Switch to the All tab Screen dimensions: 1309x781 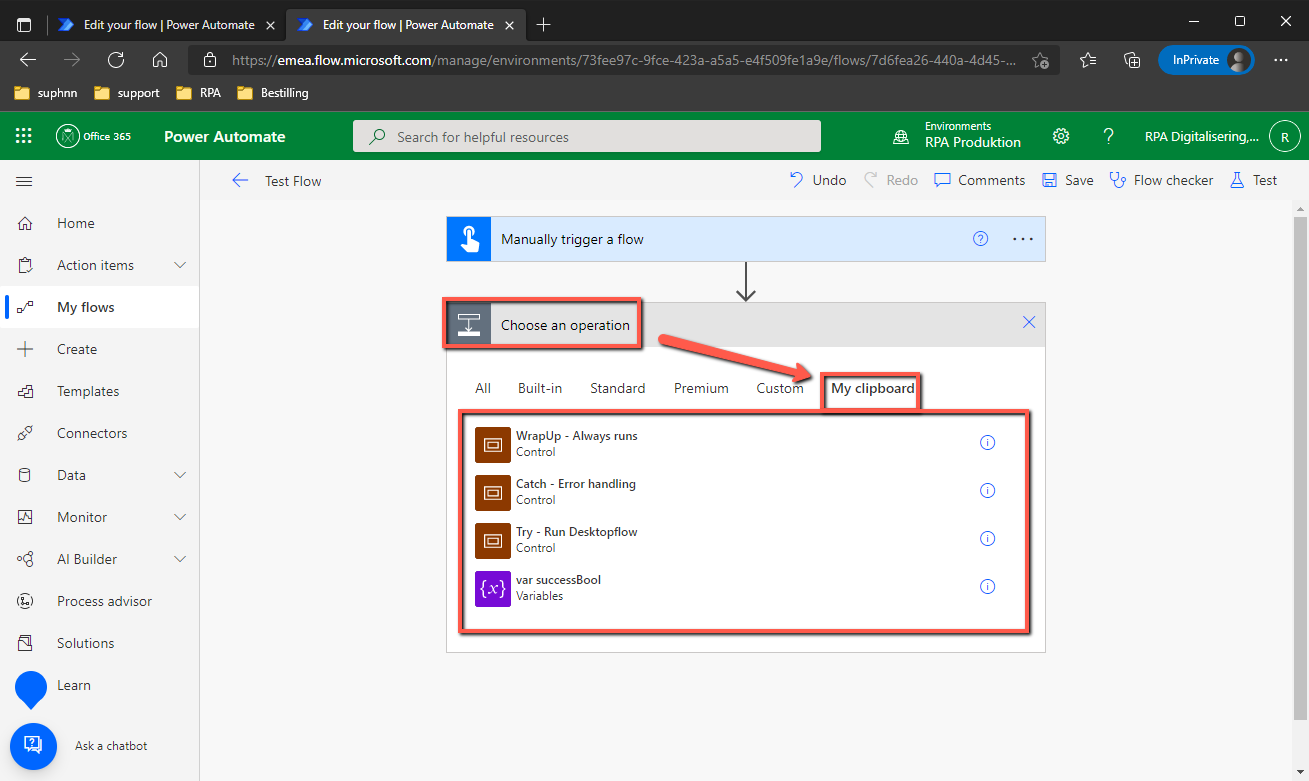click(x=483, y=388)
